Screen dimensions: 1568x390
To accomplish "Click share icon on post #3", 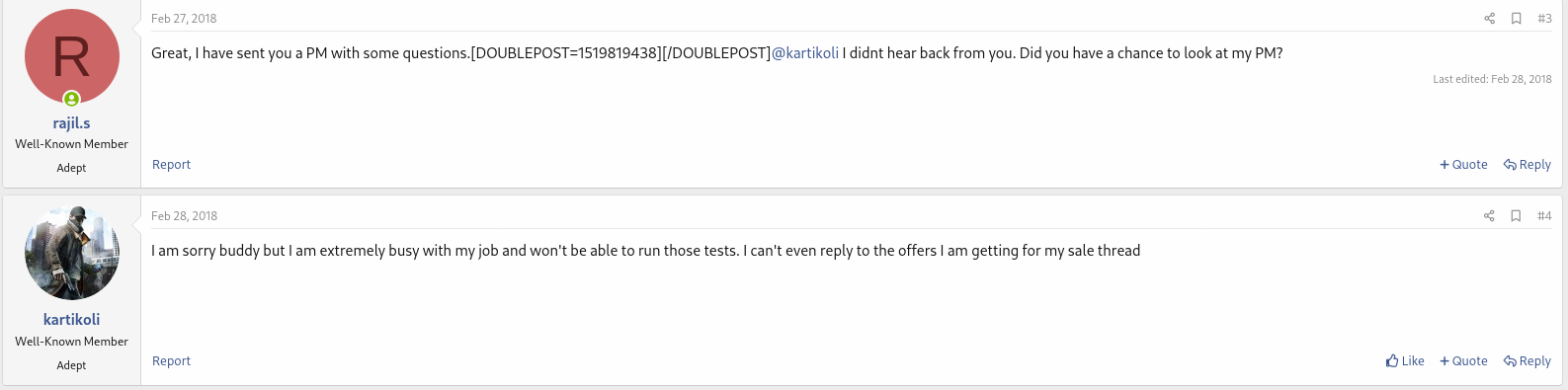I will click(x=1489, y=19).
